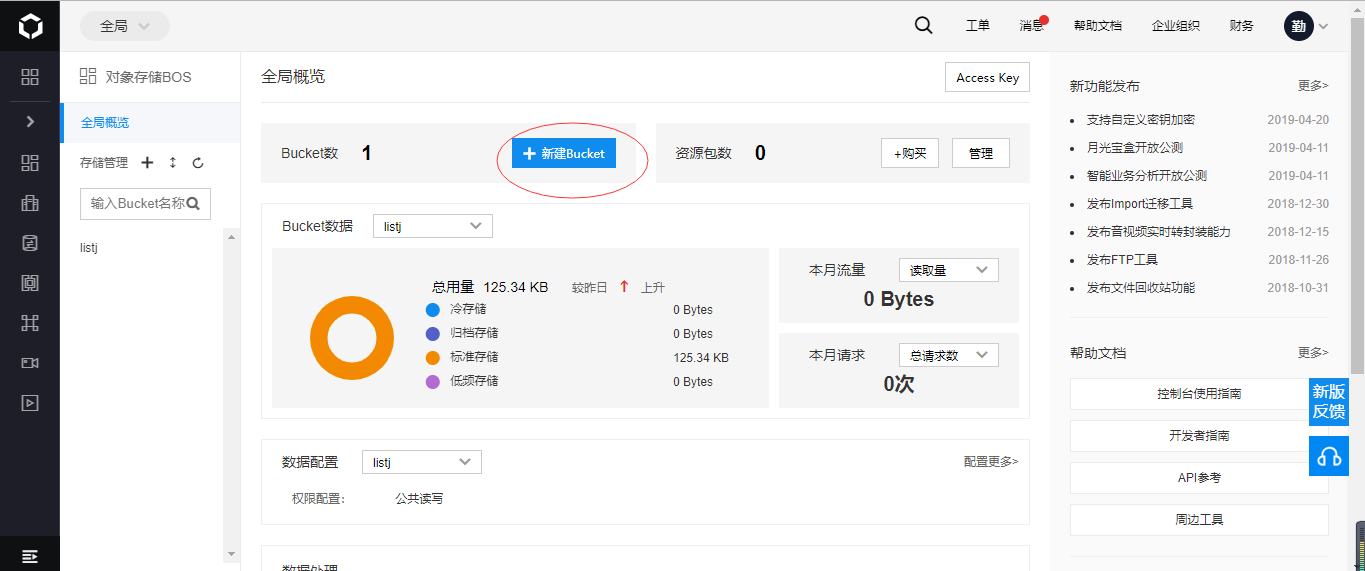This screenshot has height=571, width=1365.
Task: Click the purple 低频存储 legend dot
Action: click(432, 381)
